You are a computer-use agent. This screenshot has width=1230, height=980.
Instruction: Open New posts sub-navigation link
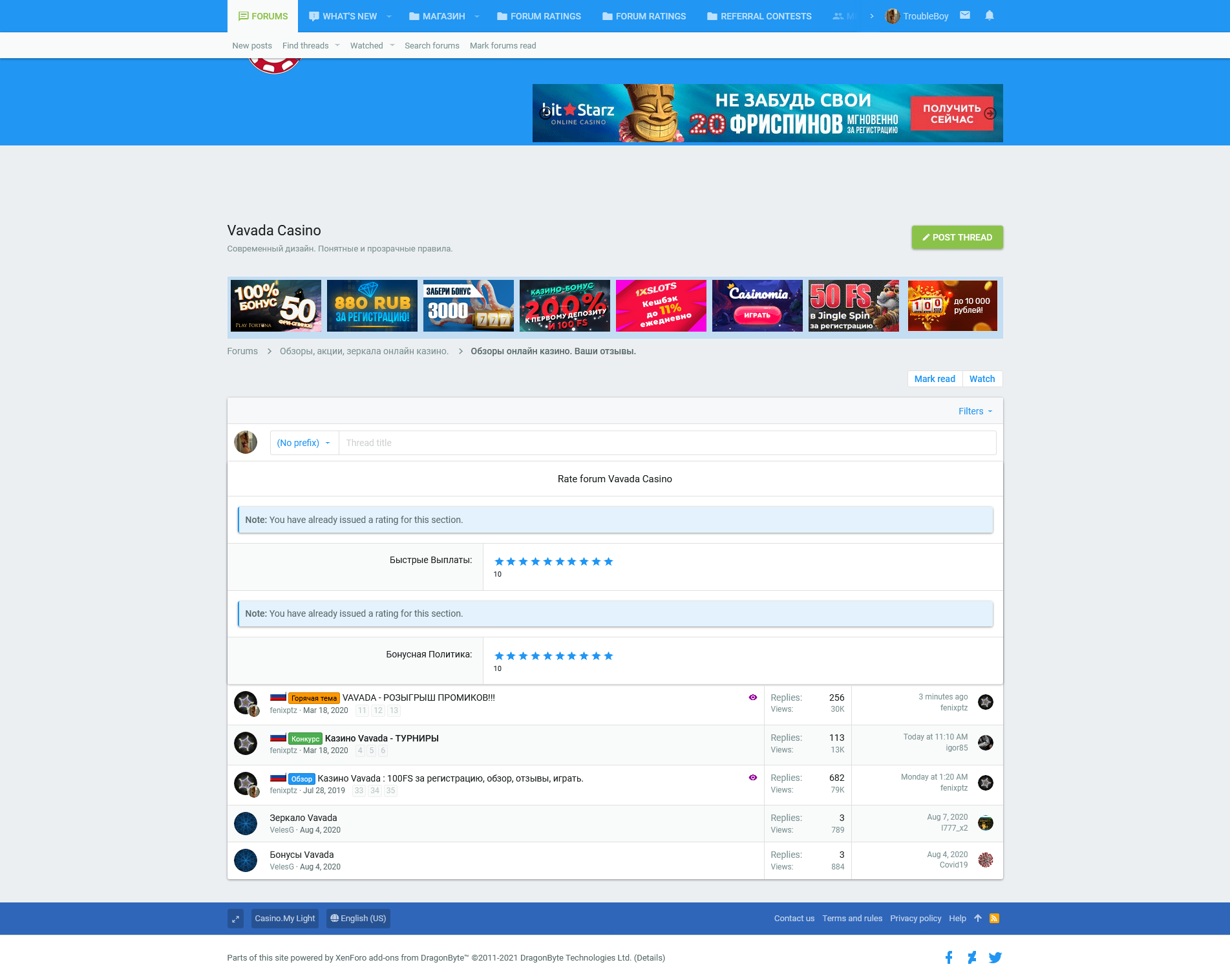(252, 45)
